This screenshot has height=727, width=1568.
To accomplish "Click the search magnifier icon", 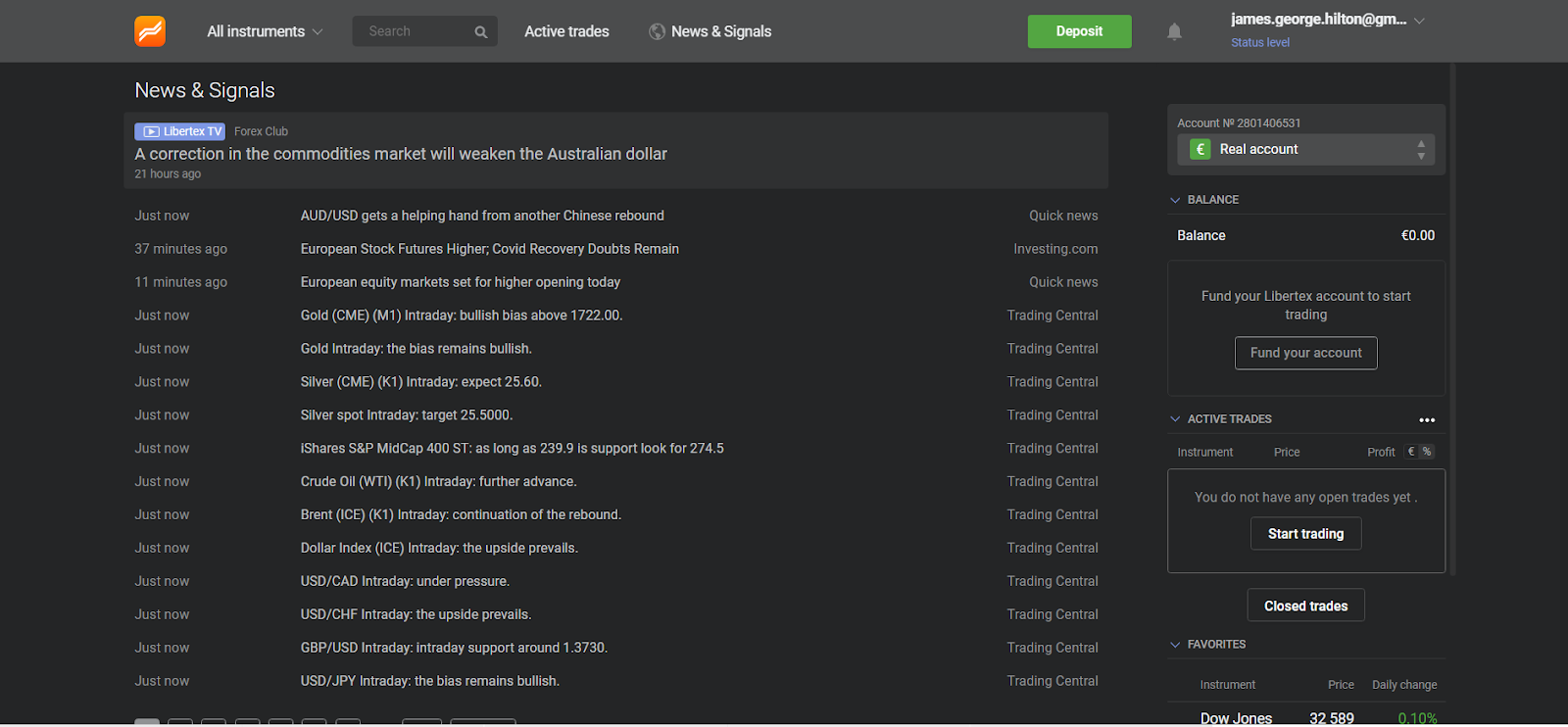I will point(480,32).
